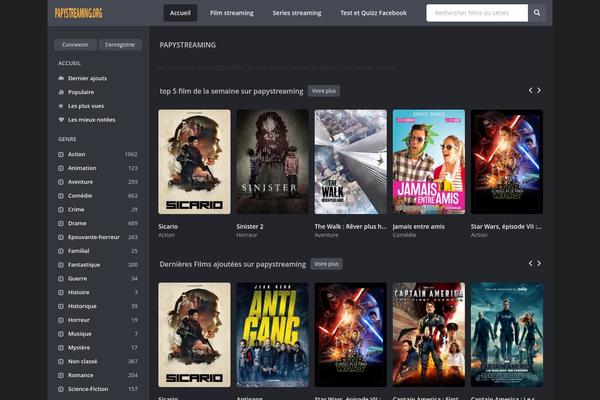This screenshot has width=600, height=400.
Task: Select the Epouvante-horreur genre label
Action: click(94, 237)
